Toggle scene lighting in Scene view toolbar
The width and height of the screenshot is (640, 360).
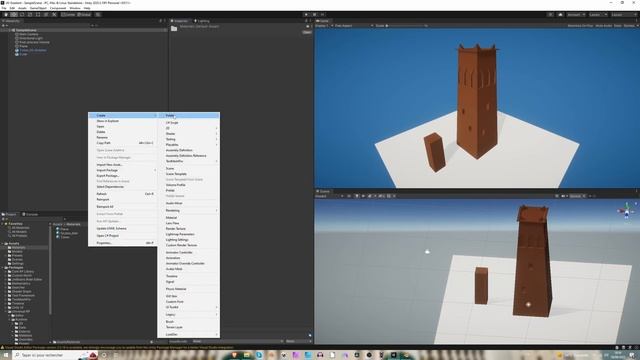[356, 196]
